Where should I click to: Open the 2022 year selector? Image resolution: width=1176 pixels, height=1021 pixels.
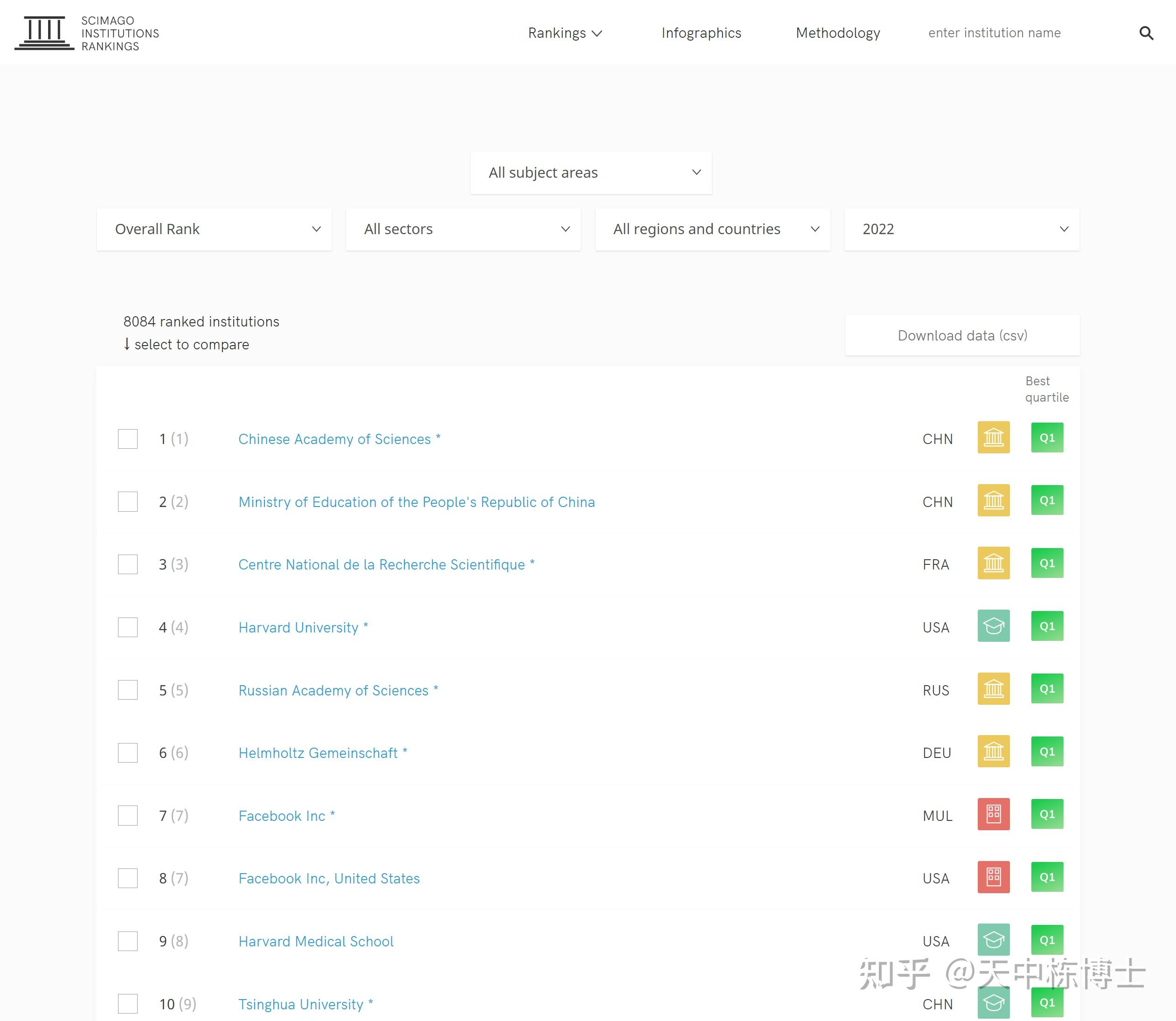tap(962, 229)
